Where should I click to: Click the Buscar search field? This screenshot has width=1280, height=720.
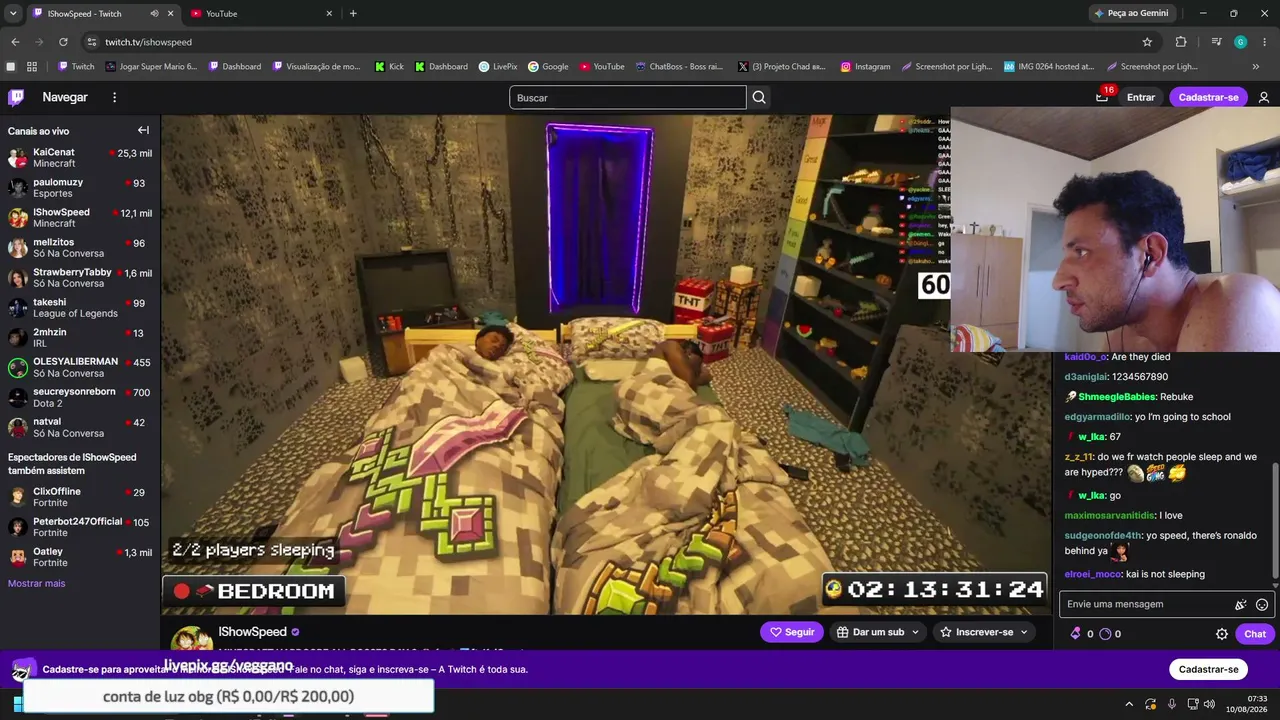[628, 97]
